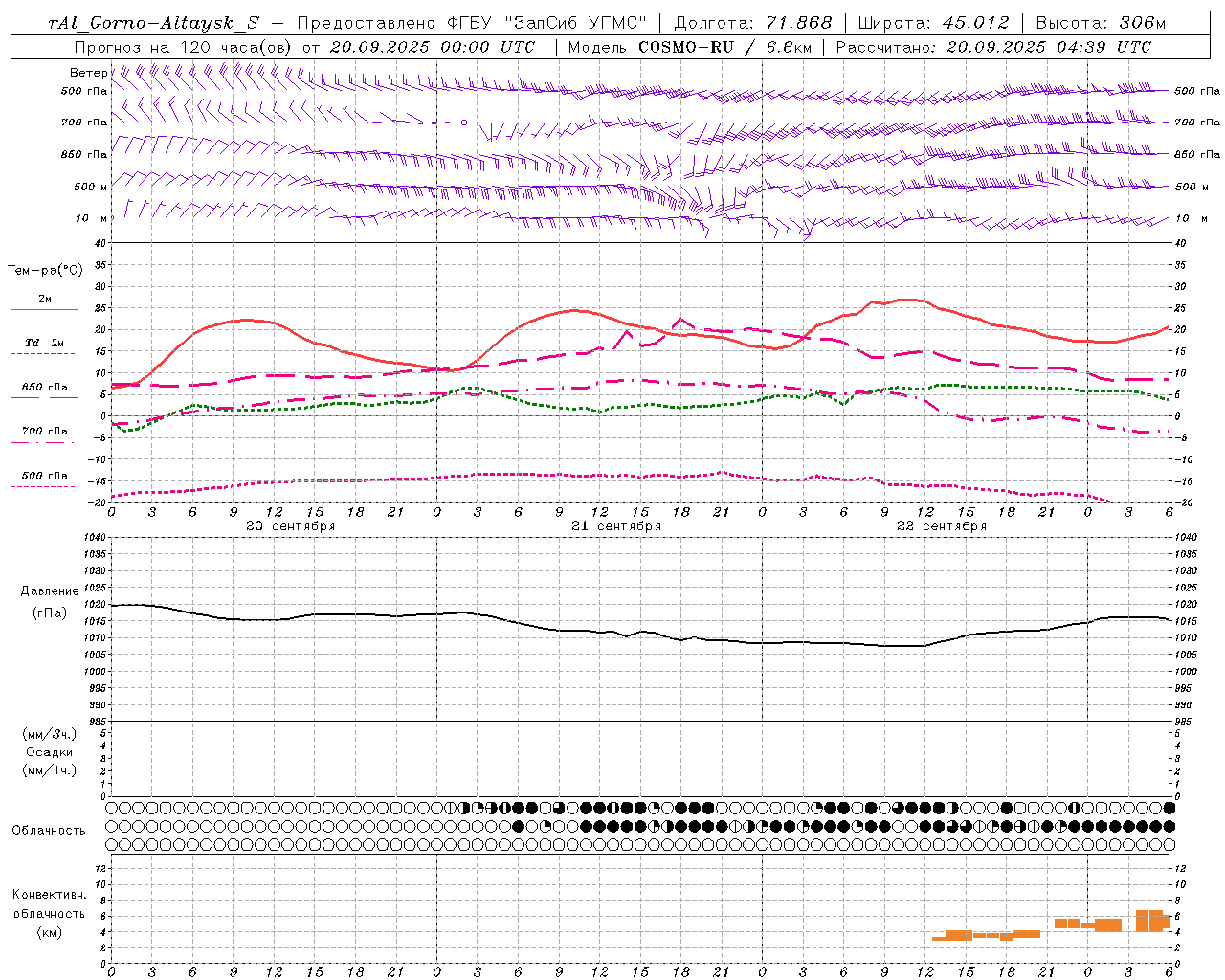Click the (мм/3ч.) precipitation unit label
The image size is (1225, 980).
coord(50,734)
